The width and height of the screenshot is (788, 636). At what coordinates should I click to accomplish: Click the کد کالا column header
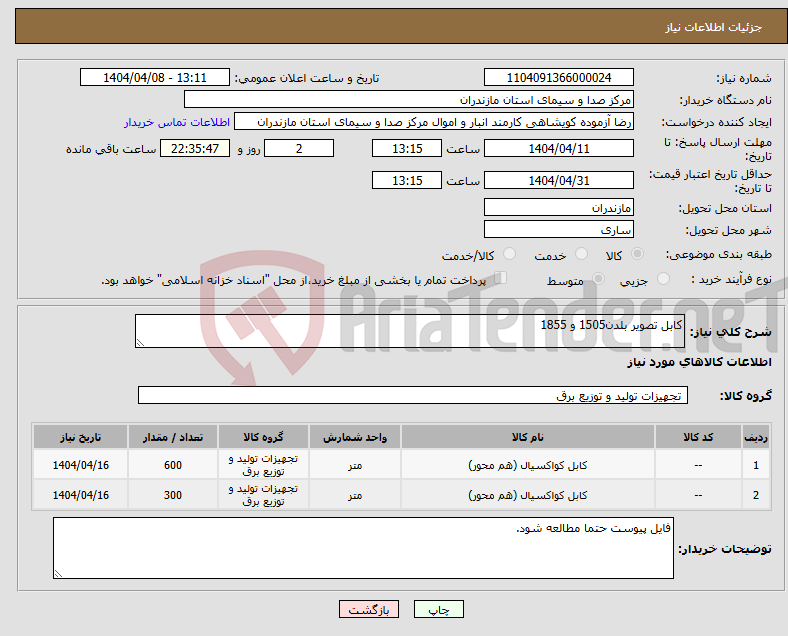tap(698, 437)
